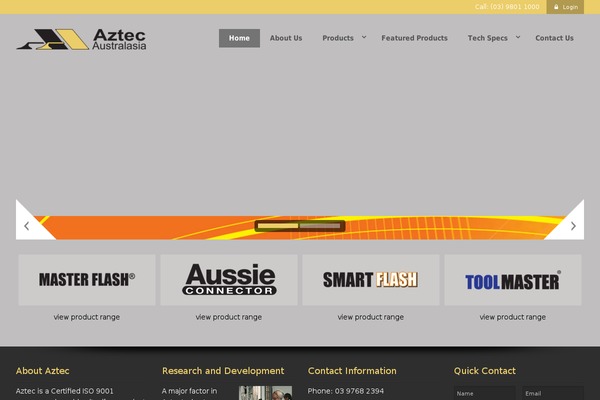Show the previous slide with left arrow
The width and height of the screenshot is (600, 400).
click(x=26, y=226)
